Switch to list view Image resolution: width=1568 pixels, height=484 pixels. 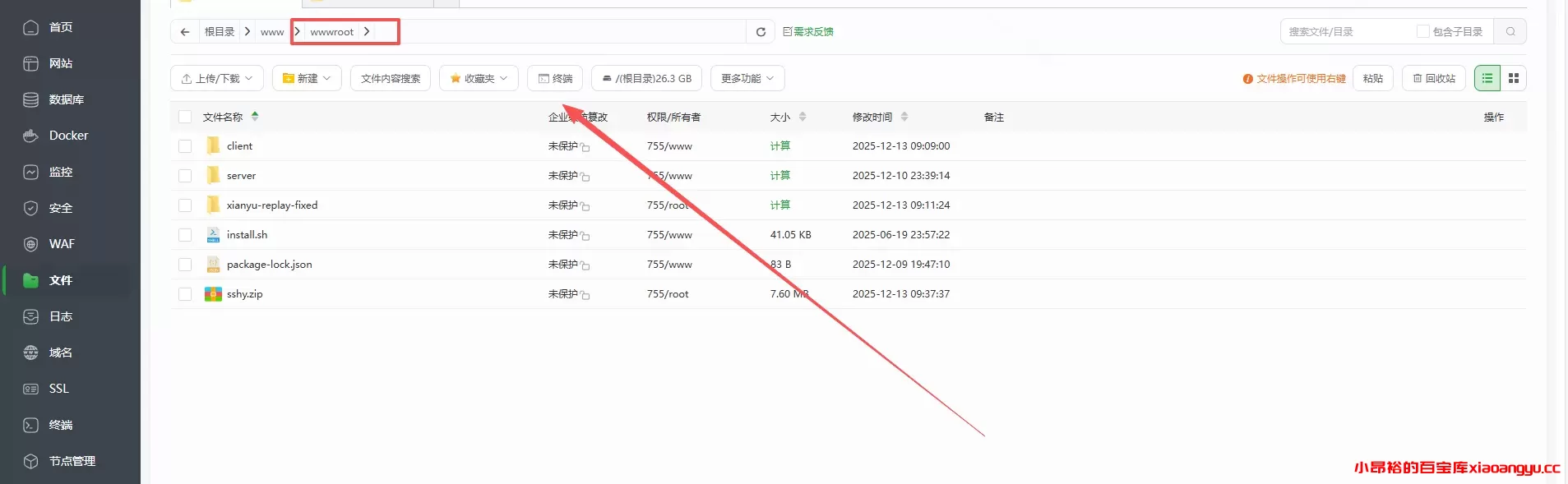(1487, 78)
